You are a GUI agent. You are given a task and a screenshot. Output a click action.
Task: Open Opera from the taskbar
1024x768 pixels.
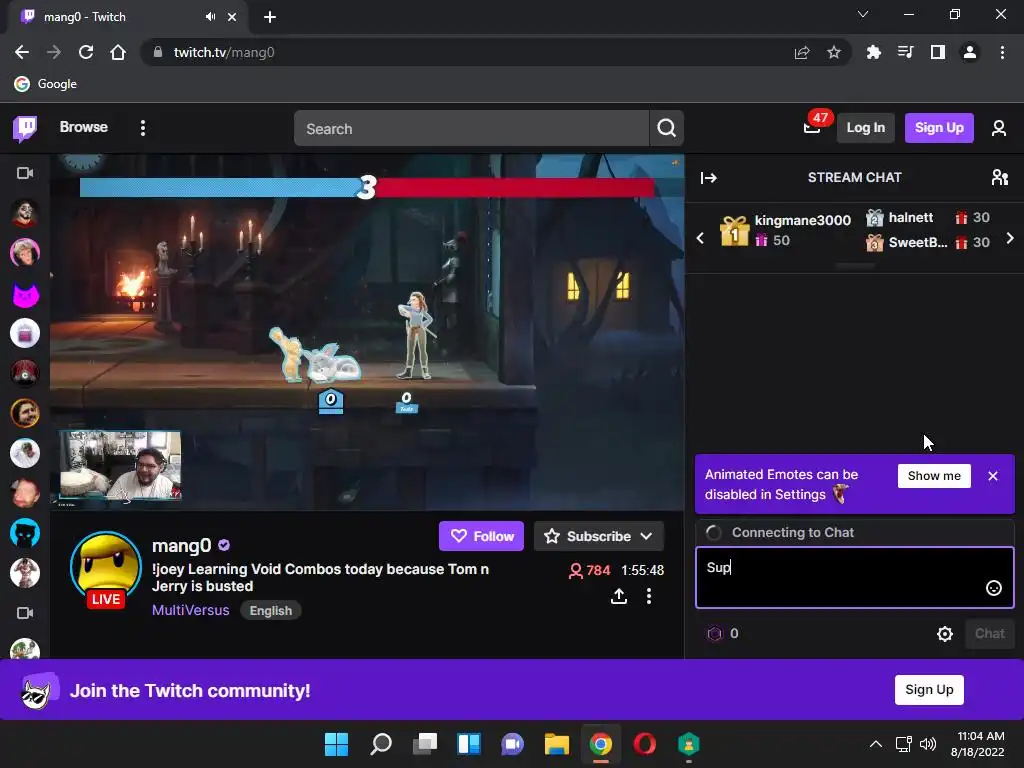coord(645,744)
